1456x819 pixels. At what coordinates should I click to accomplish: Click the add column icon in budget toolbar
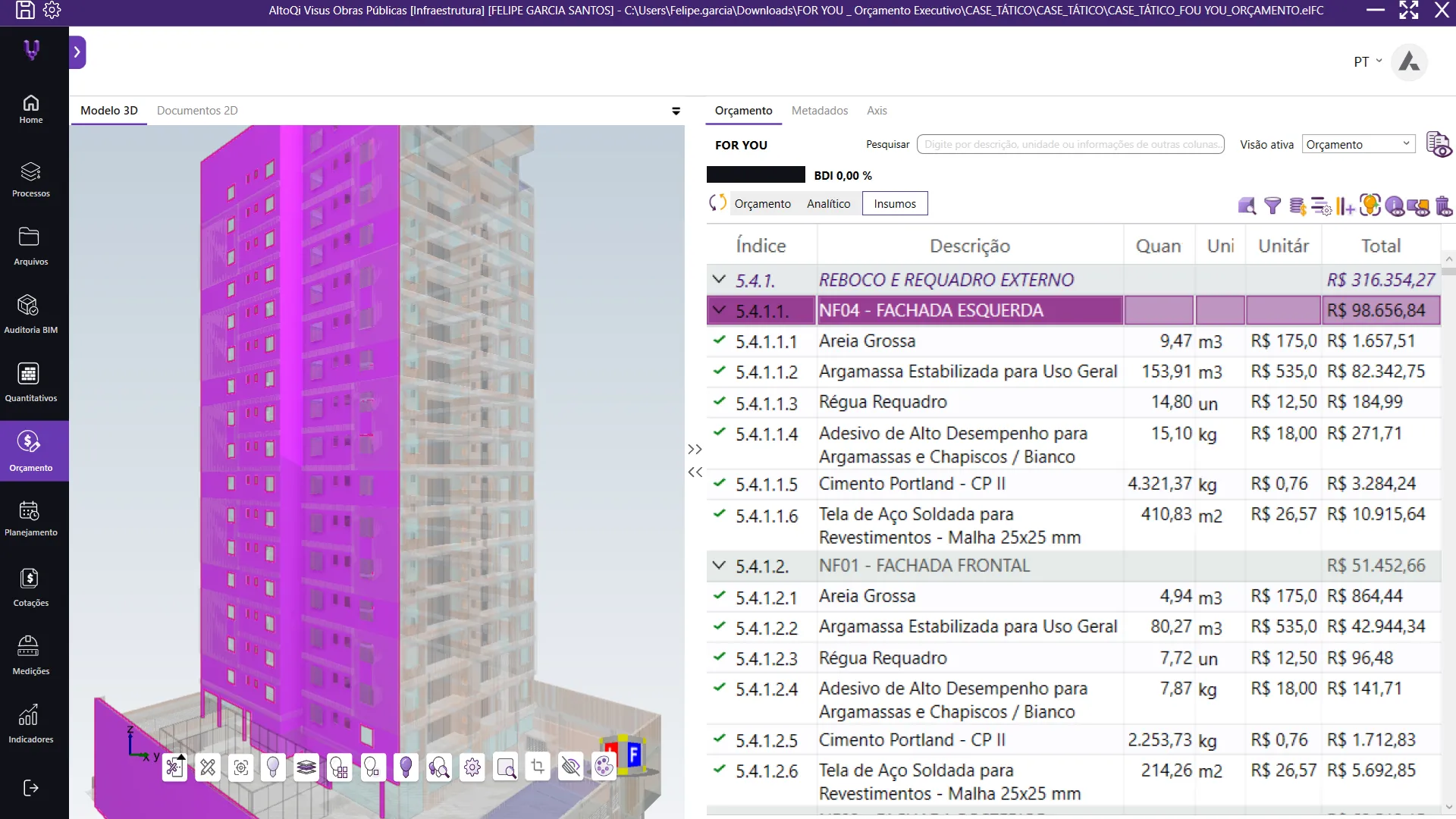point(1345,206)
